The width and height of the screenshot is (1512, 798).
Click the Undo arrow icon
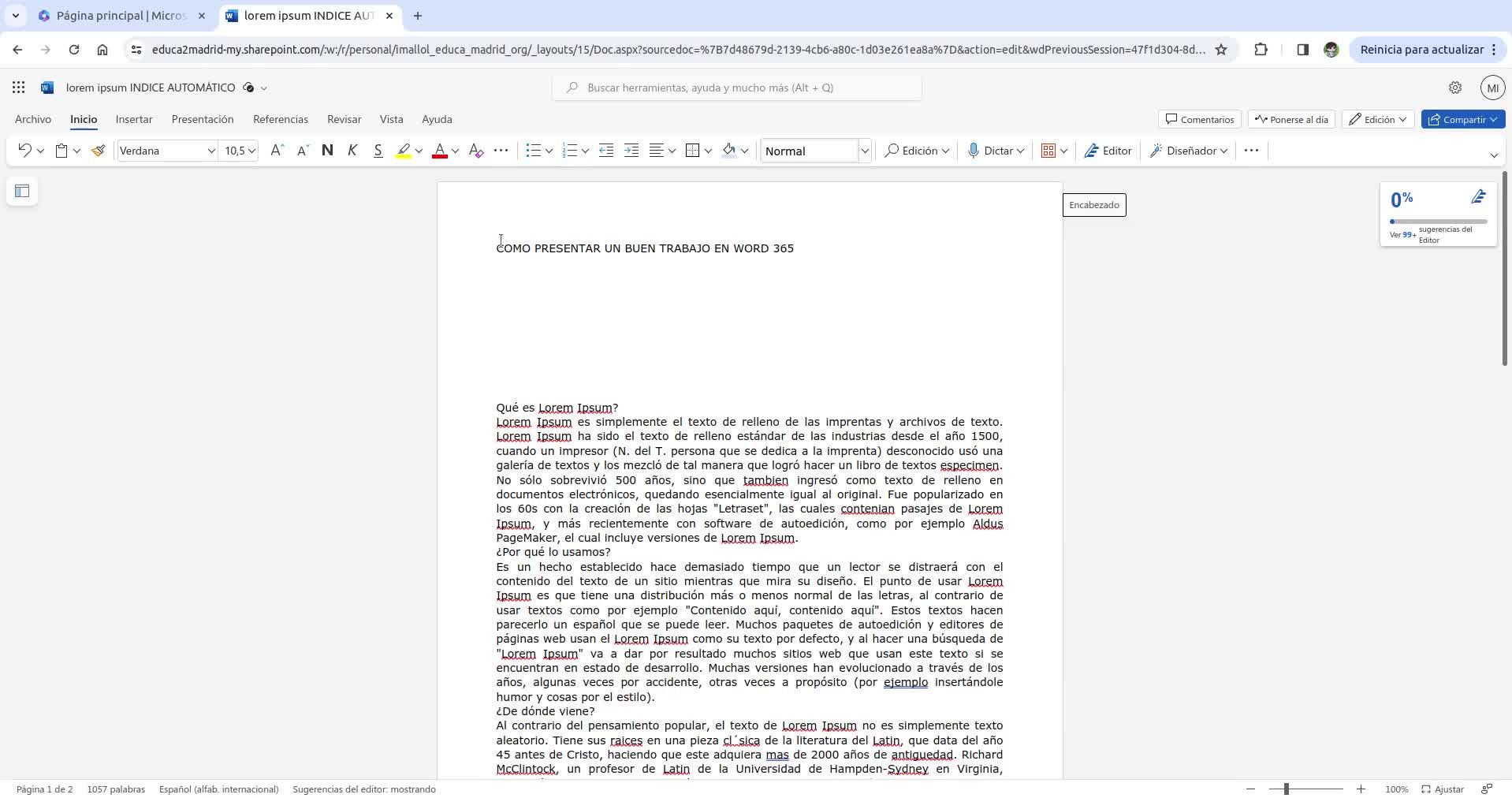pyautogui.click(x=24, y=151)
